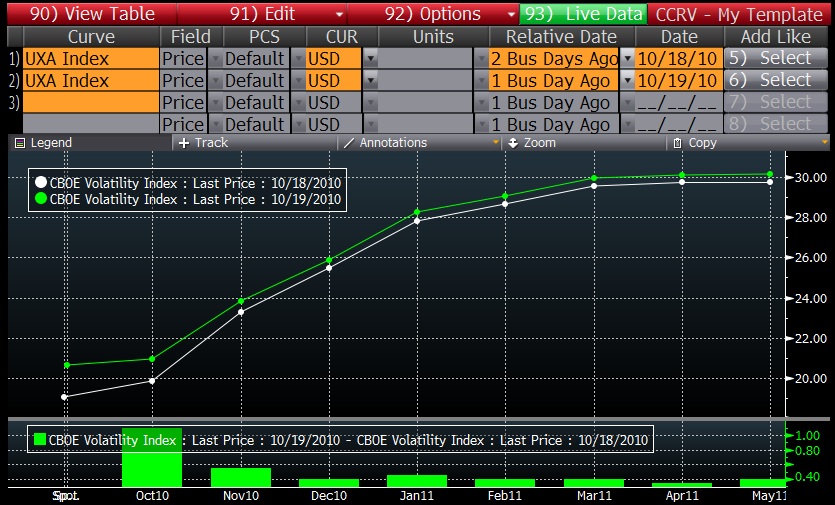Click the Jan11 difference bar
The height and width of the screenshot is (505, 835).
pyautogui.click(x=417, y=480)
